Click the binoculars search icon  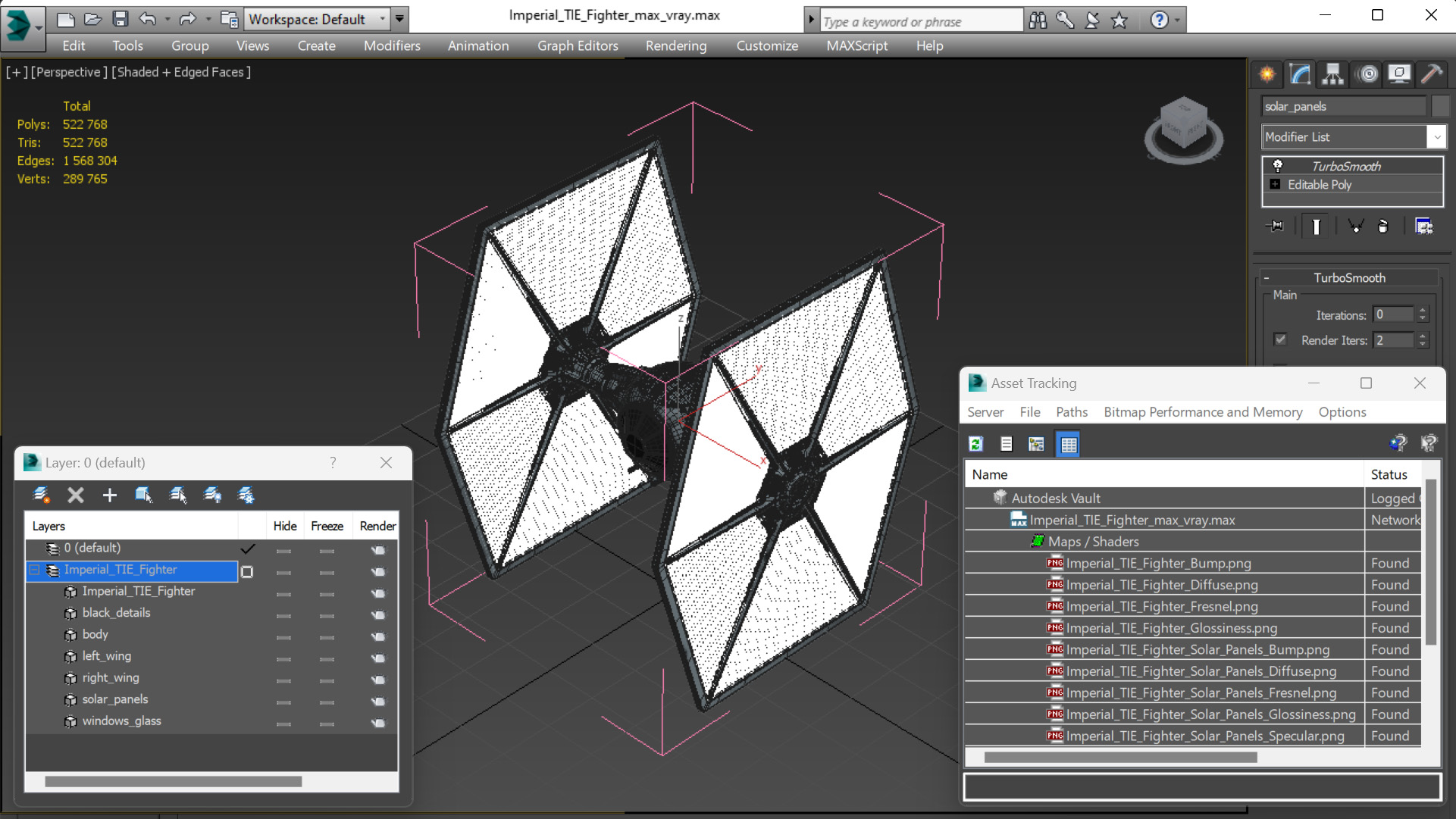tap(1038, 20)
